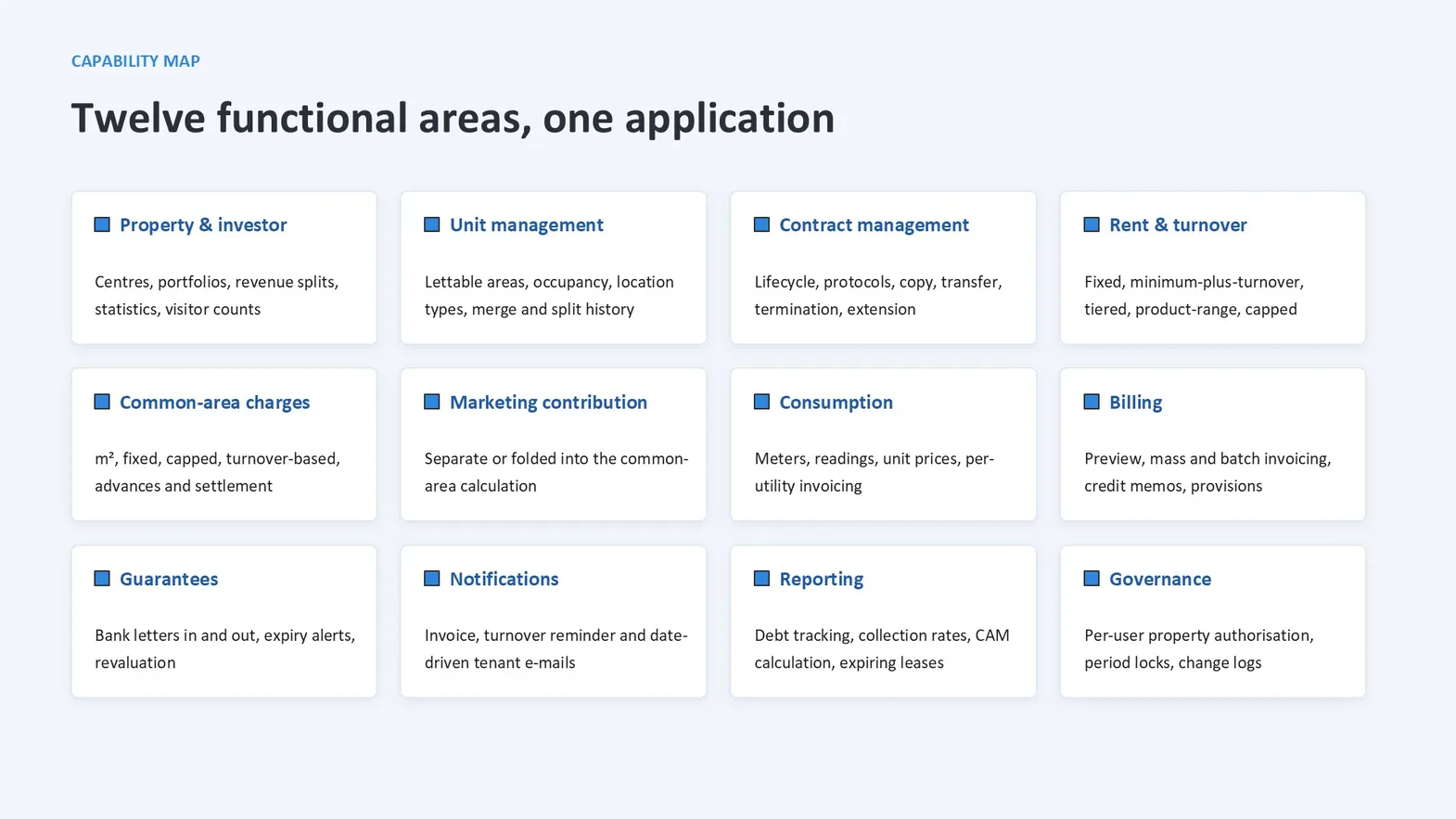The height and width of the screenshot is (819, 1456).
Task: Select the Consumption heading
Action: pyautogui.click(x=836, y=403)
